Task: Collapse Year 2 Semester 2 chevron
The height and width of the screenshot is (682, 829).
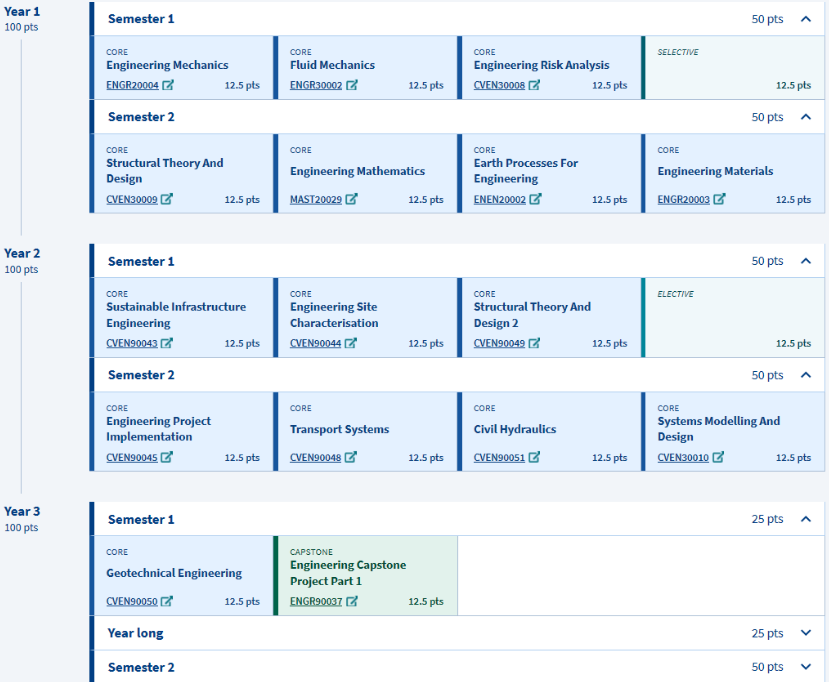Action: pos(806,375)
